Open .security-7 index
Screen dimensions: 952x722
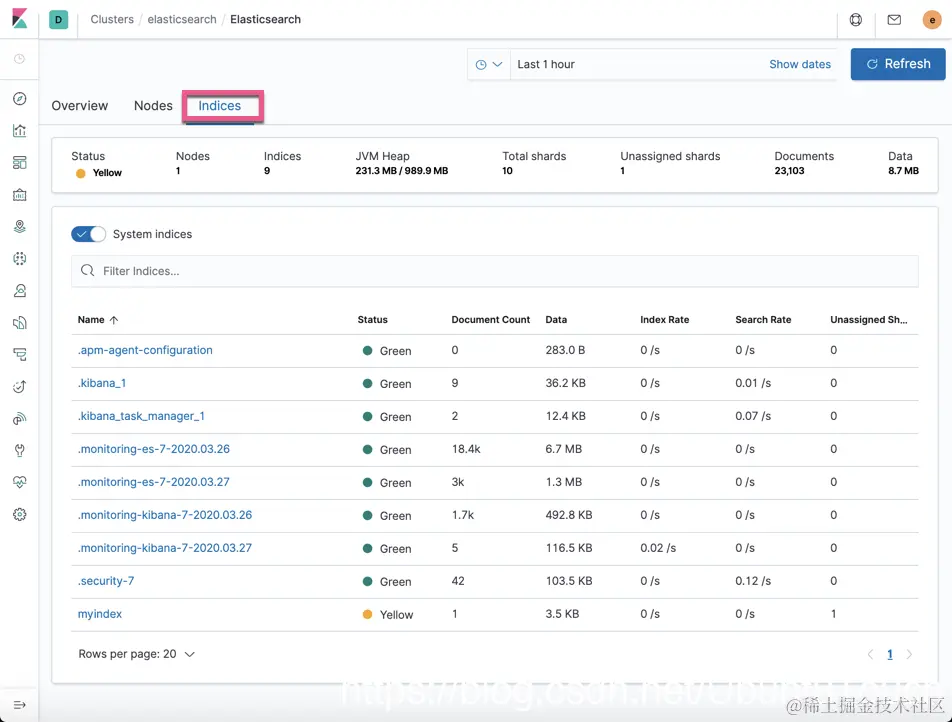(x=106, y=581)
